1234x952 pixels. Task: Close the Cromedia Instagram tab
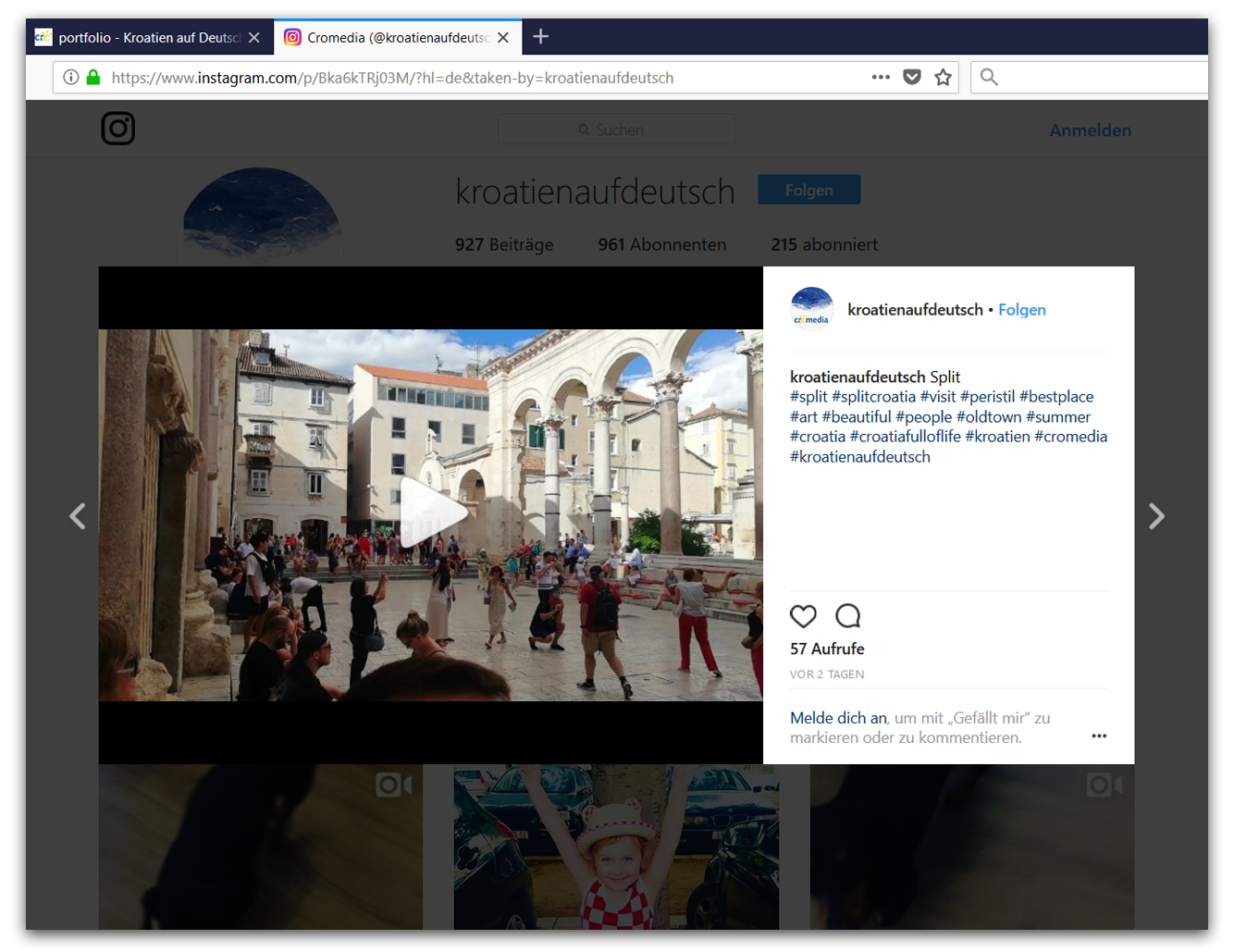[x=503, y=38]
